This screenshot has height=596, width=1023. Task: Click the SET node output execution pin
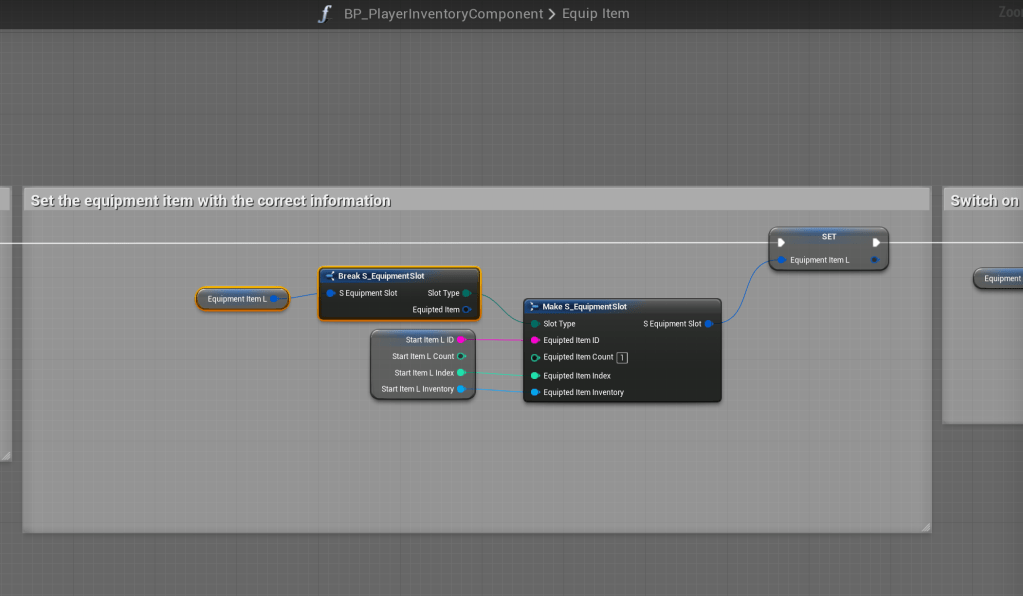coord(876,242)
